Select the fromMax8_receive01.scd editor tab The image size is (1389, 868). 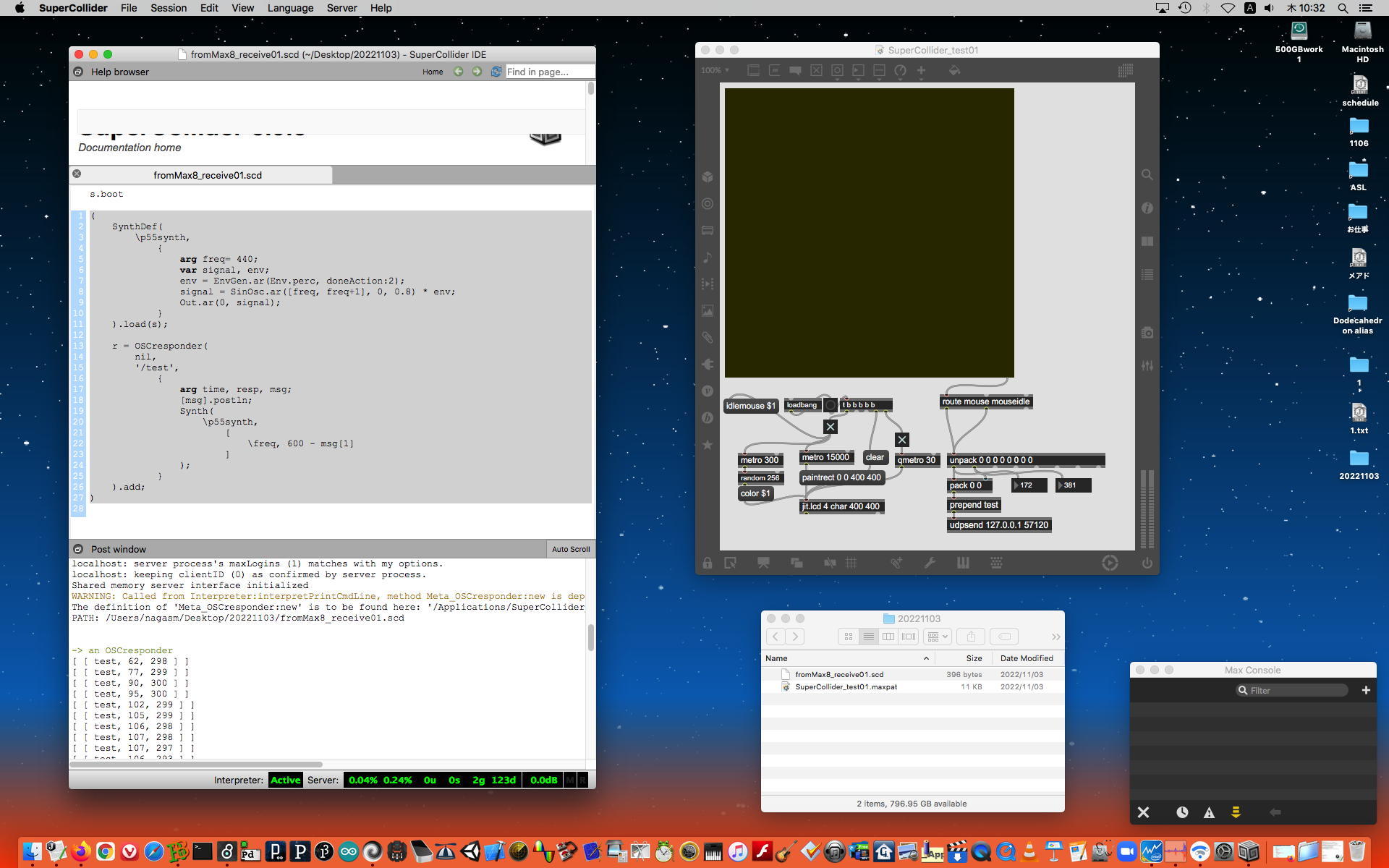click(x=208, y=175)
